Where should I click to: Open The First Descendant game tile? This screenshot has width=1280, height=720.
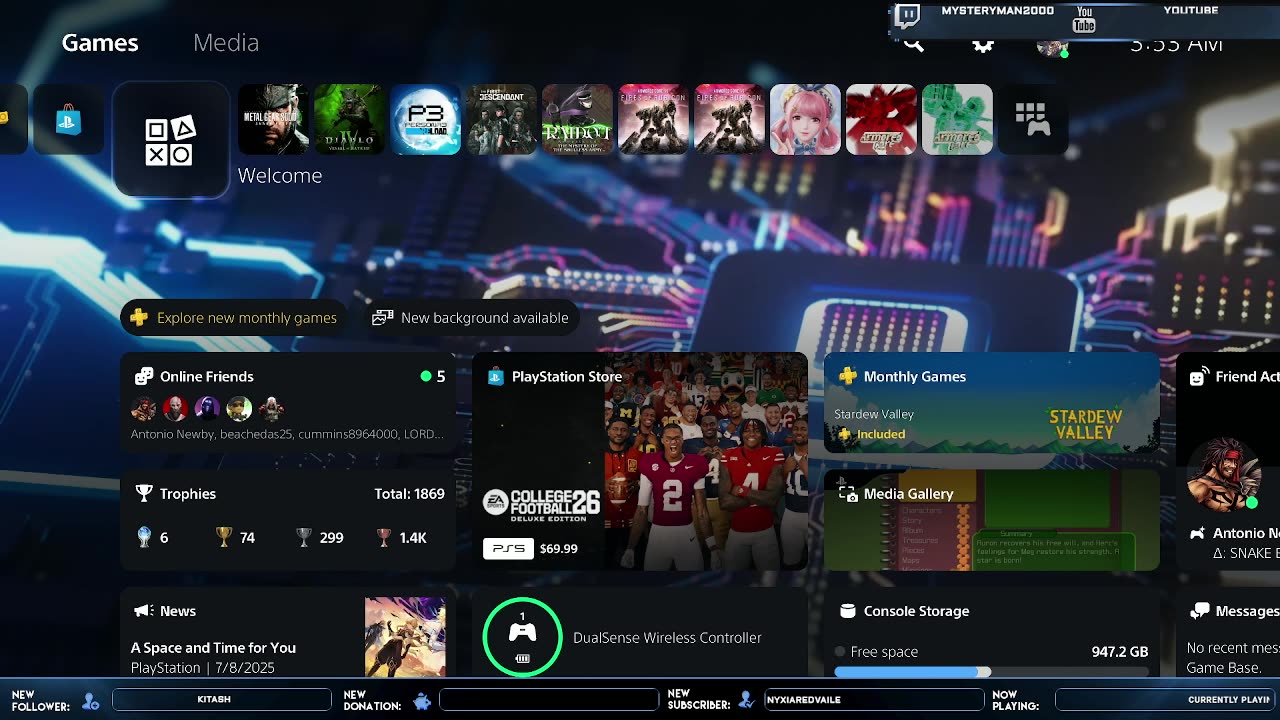point(501,120)
